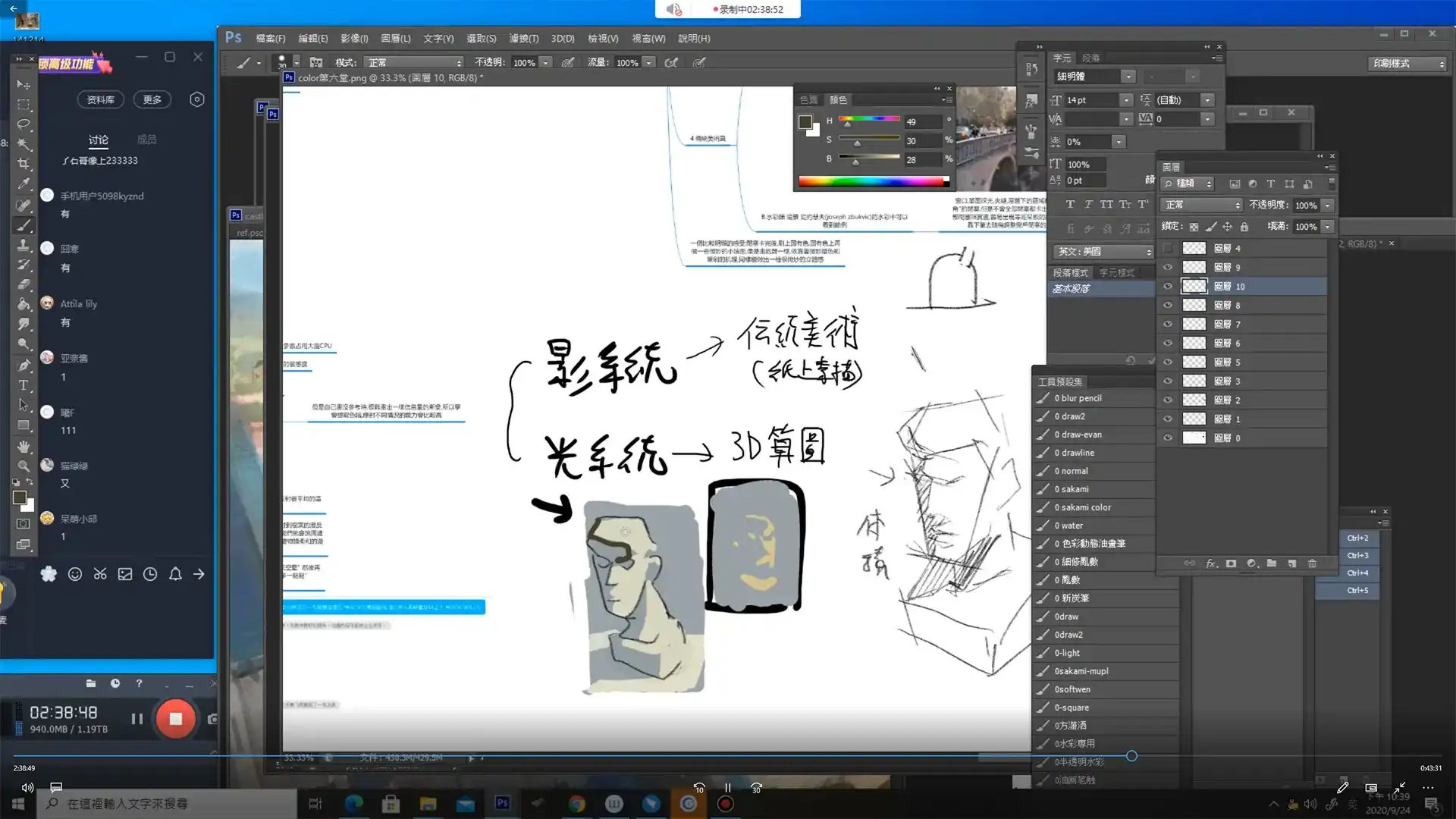Switch to the 段落 tab beside 字元

1090,57
